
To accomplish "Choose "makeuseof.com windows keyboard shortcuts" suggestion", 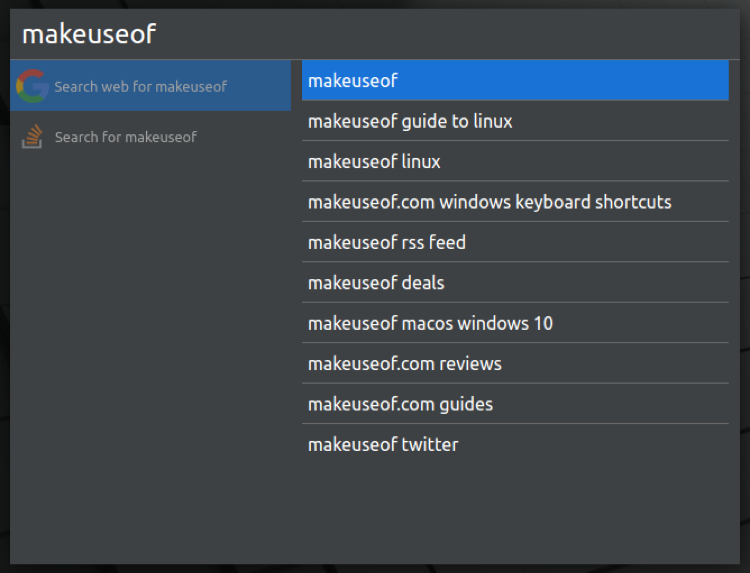I will tap(489, 202).
